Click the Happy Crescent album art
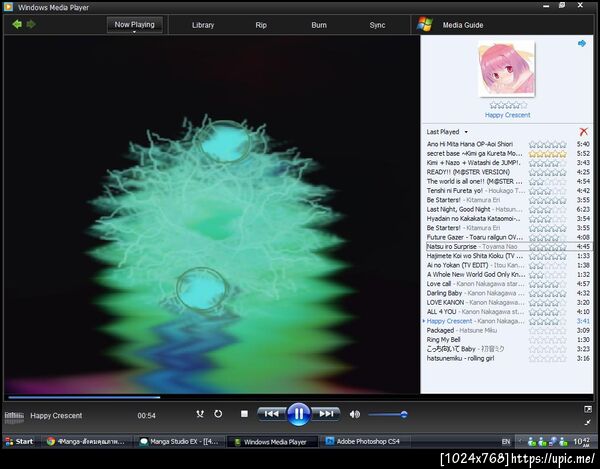Image resolution: width=600 pixels, height=469 pixels. coord(507,69)
